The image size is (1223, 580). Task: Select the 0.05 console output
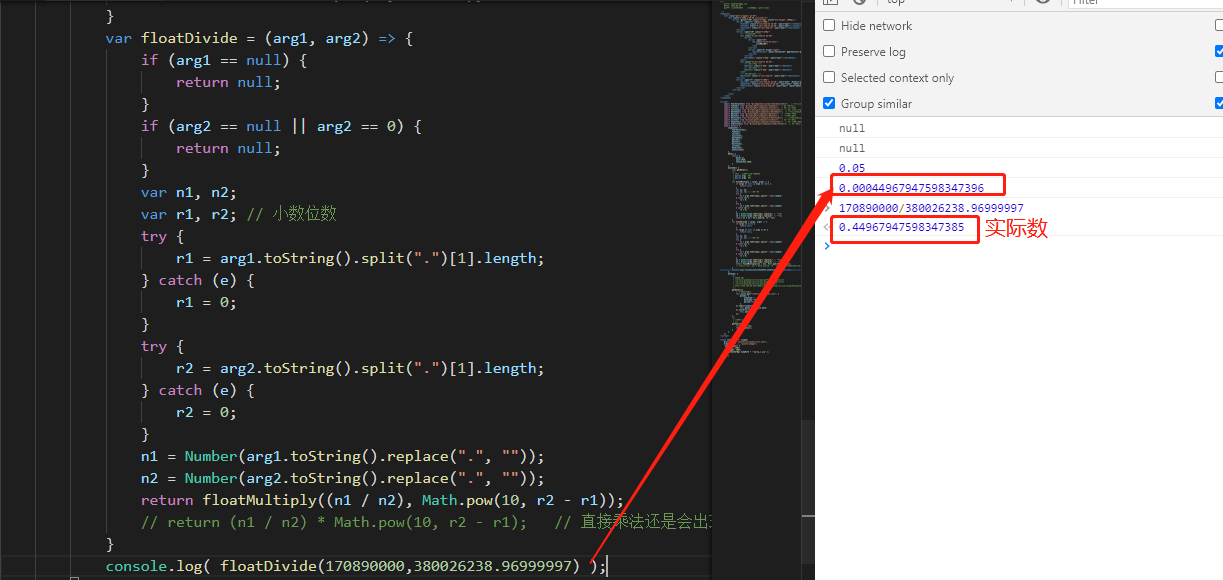coord(852,168)
